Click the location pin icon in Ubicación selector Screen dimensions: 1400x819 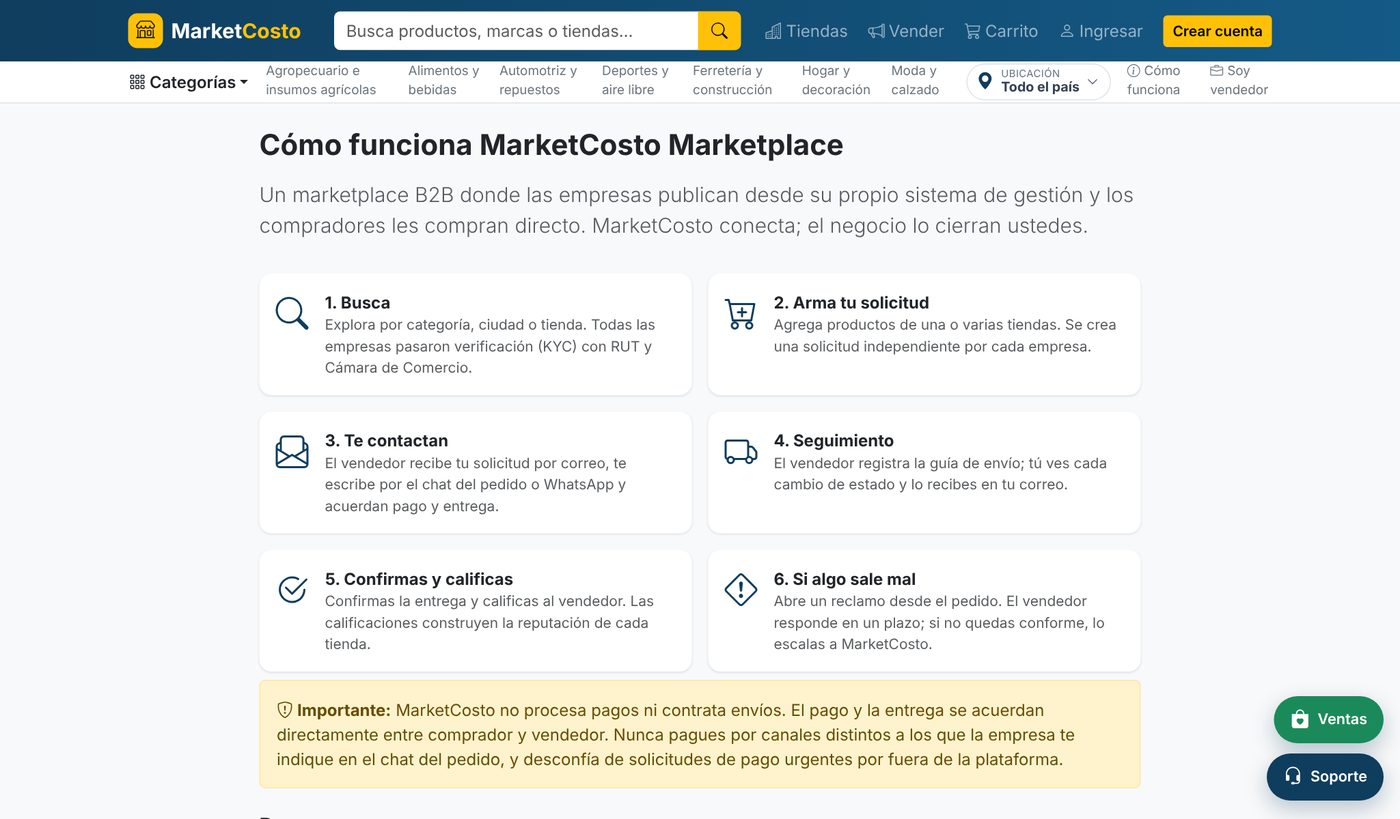tap(985, 81)
